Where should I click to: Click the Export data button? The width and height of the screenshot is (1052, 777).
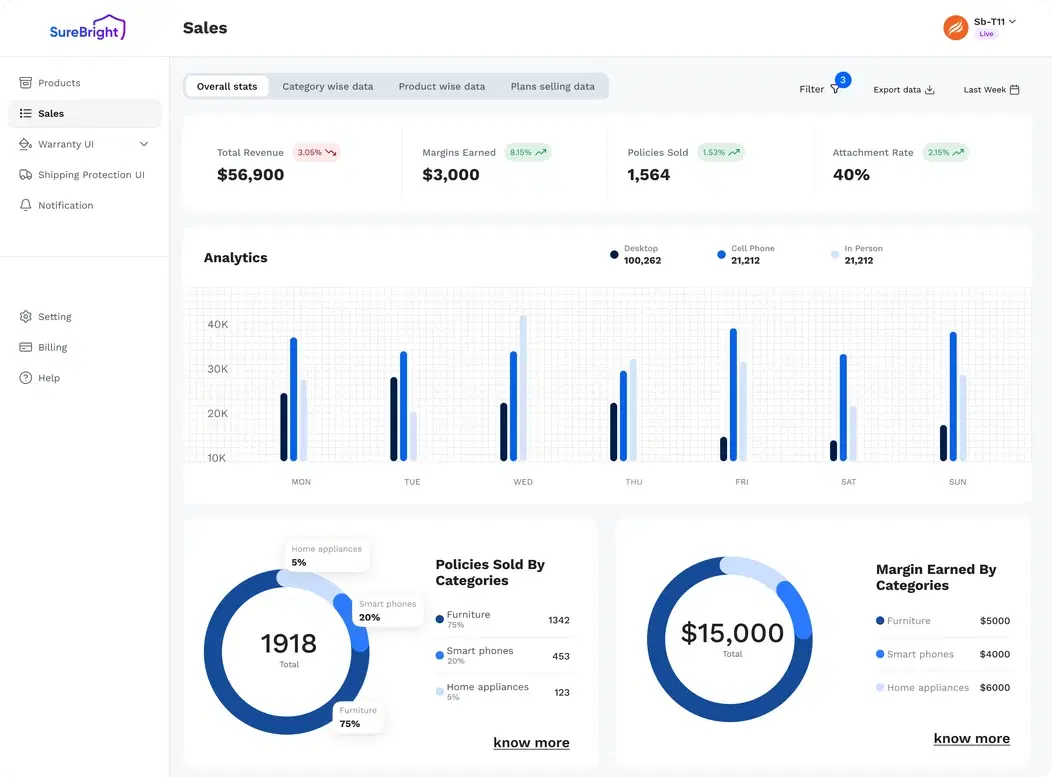pyautogui.click(x=904, y=89)
